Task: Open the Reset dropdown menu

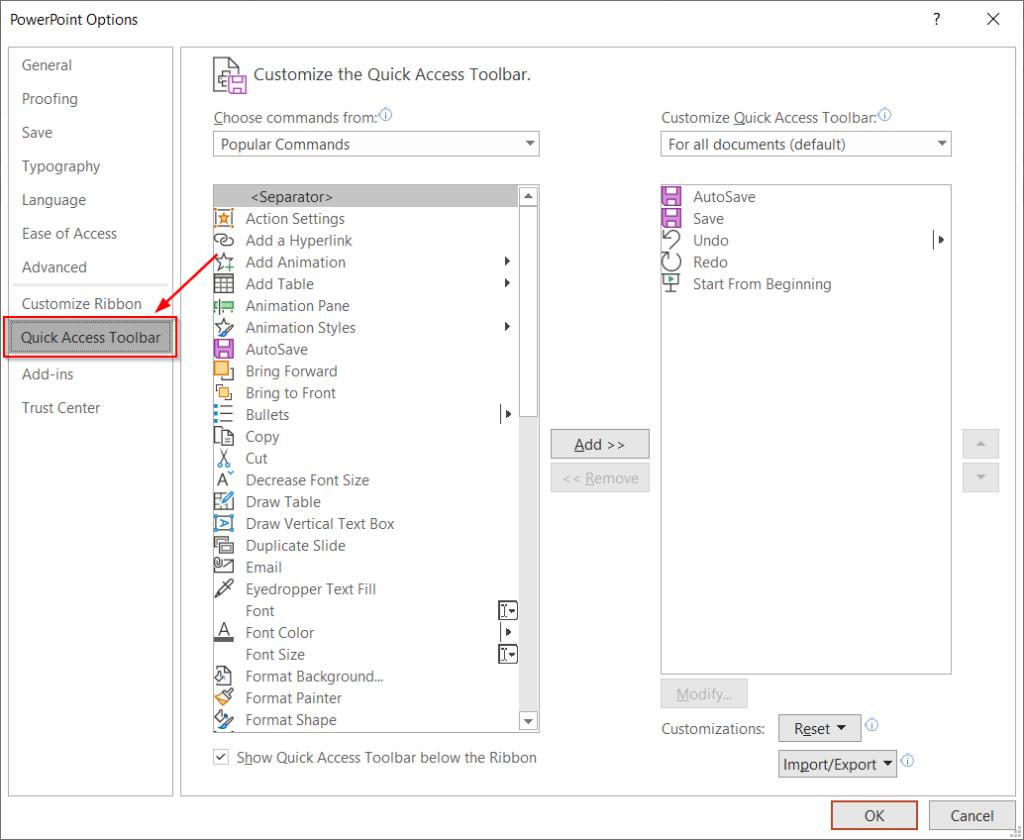Action: (x=819, y=728)
